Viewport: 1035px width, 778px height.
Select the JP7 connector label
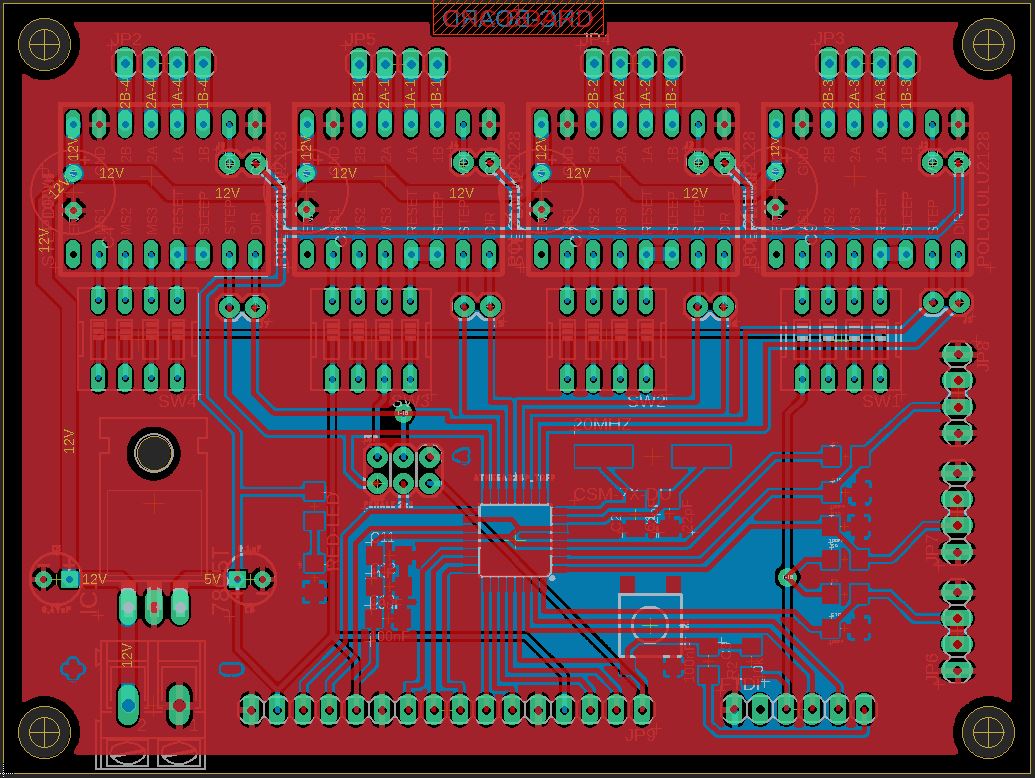[931, 548]
